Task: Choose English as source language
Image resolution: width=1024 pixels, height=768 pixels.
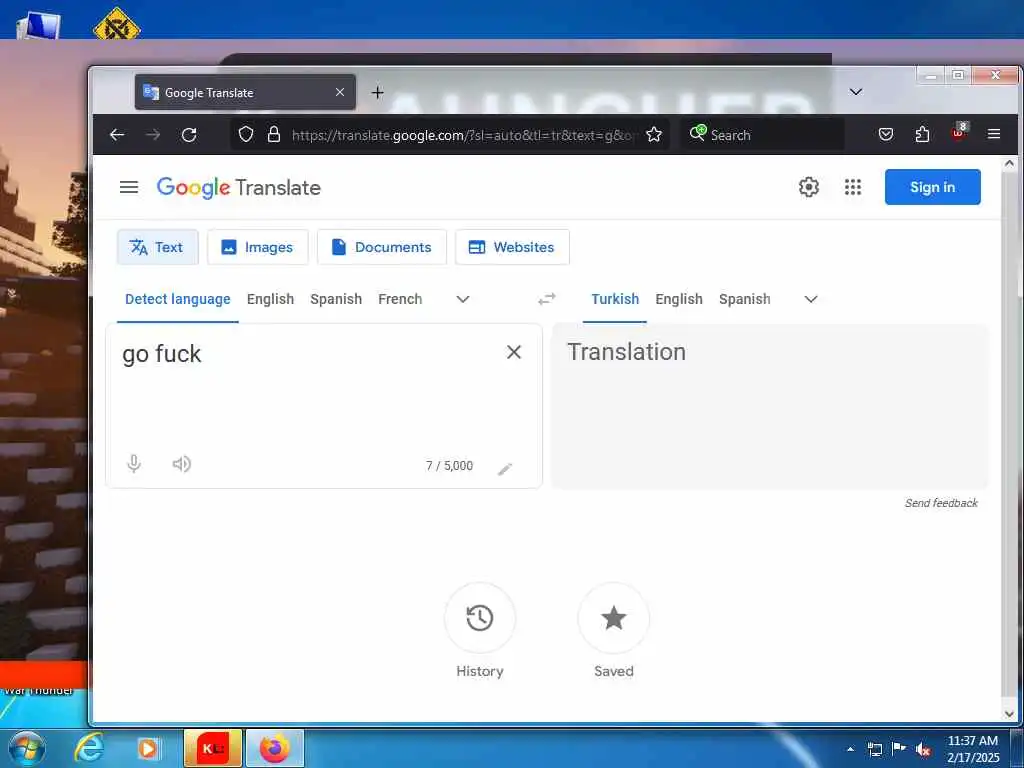Action: click(270, 299)
